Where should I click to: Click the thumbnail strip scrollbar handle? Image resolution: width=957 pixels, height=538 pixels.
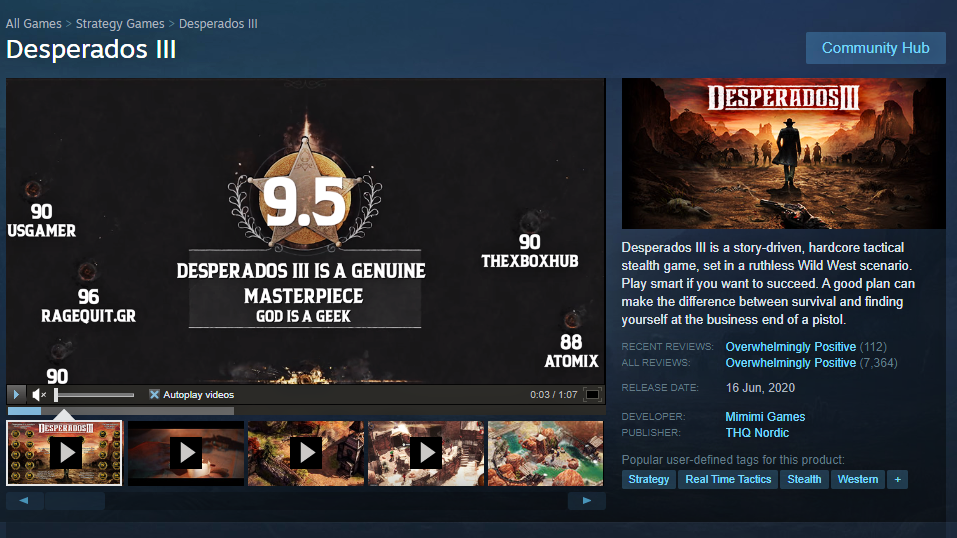[x=74, y=501]
